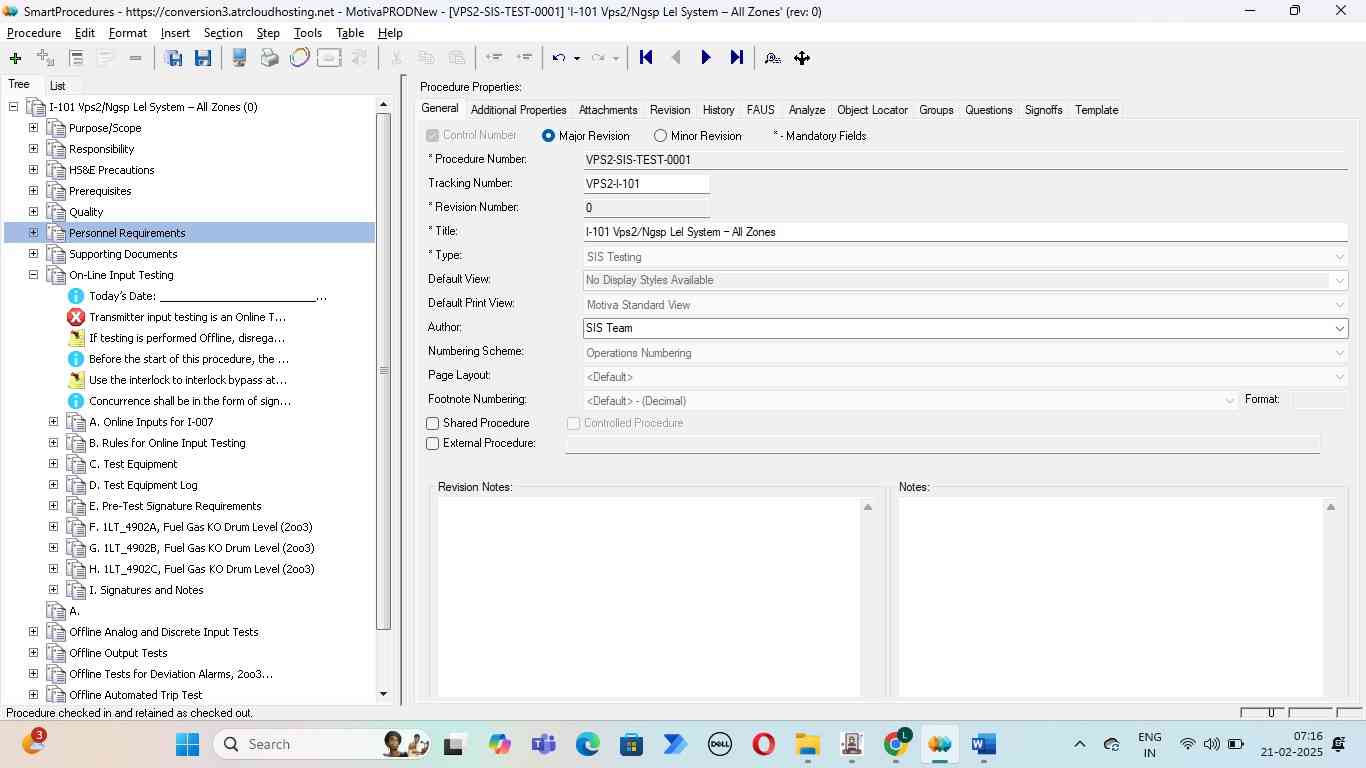The image size is (1366, 768).
Task: Open Microsoft Teams from taskbar
Action: (x=543, y=744)
